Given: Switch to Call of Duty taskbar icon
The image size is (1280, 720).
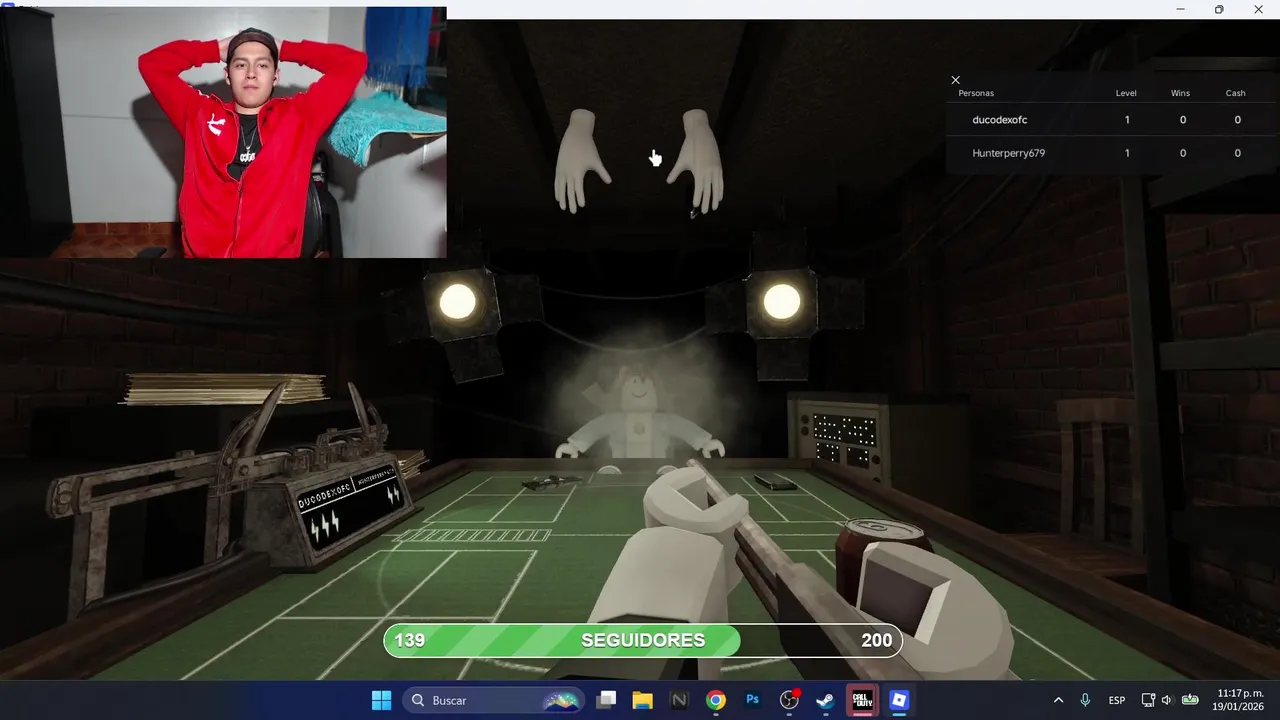Looking at the screenshot, I should pos(862,700).
